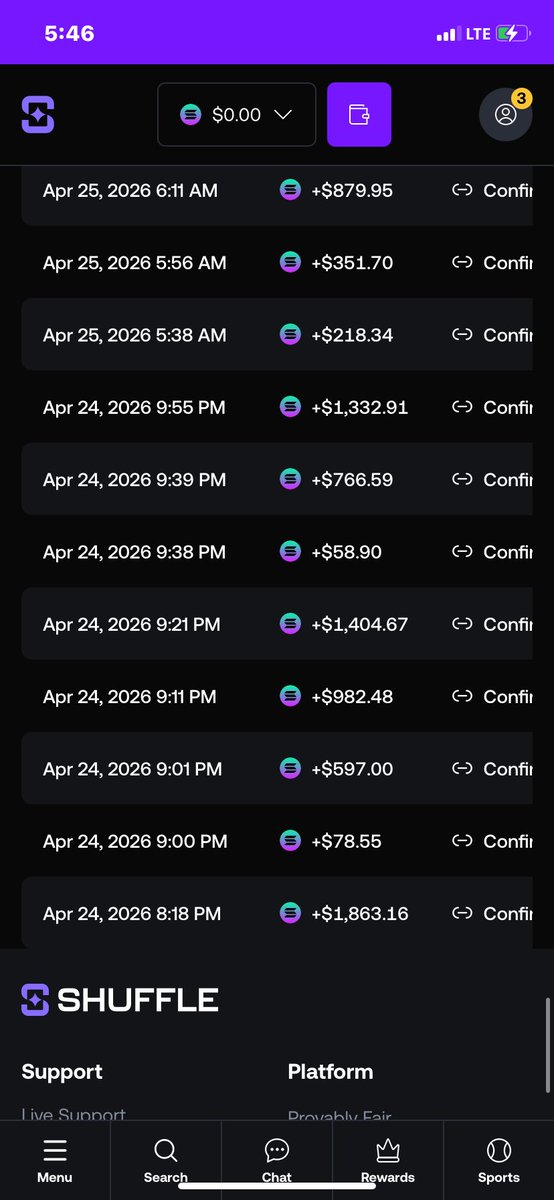Viewport: 554px width, 1200px height.
Task: Click the page scrollbar thumb
Action: 547,1045
